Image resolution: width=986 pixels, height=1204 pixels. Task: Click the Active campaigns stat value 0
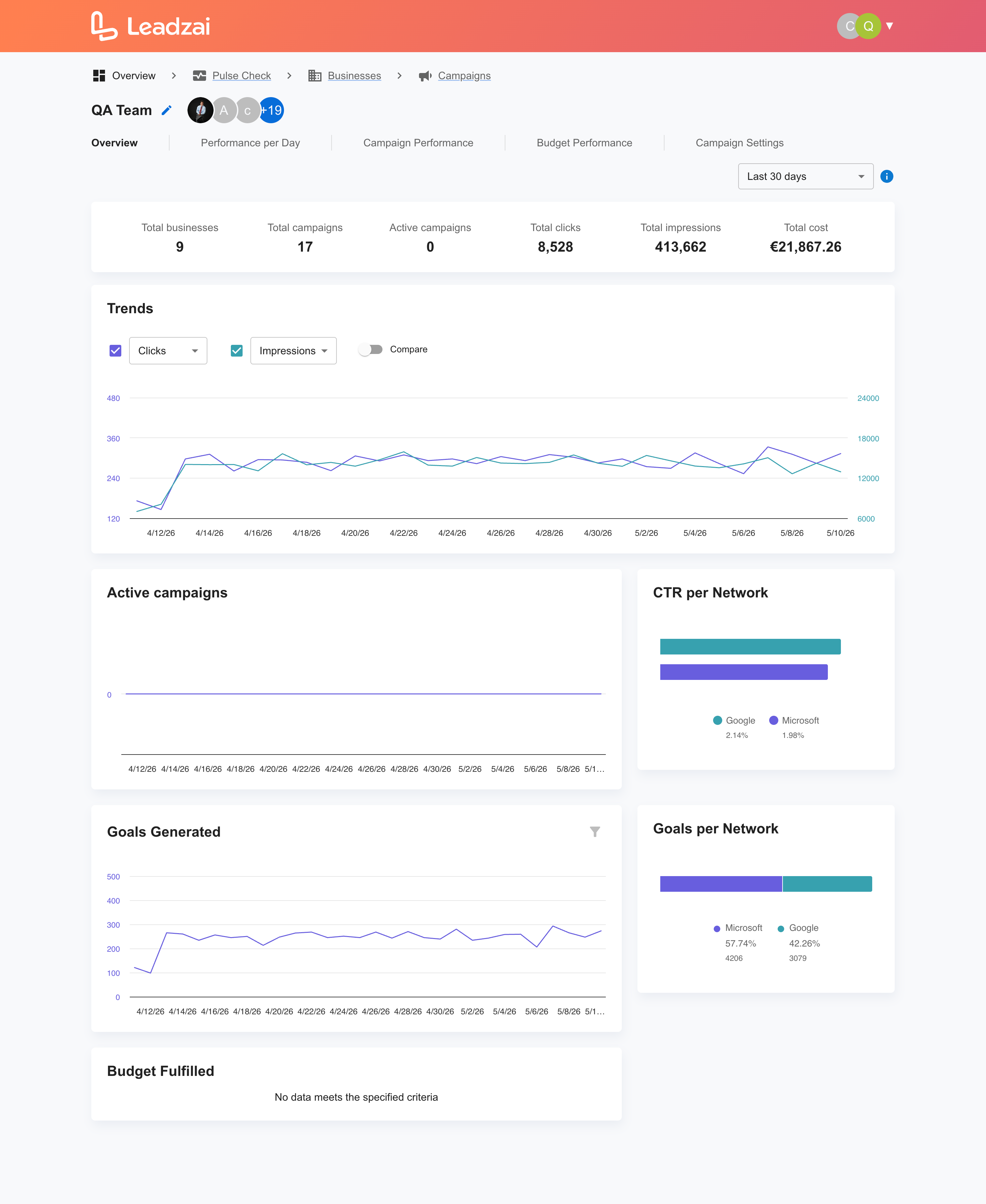(x=430, y=247)
